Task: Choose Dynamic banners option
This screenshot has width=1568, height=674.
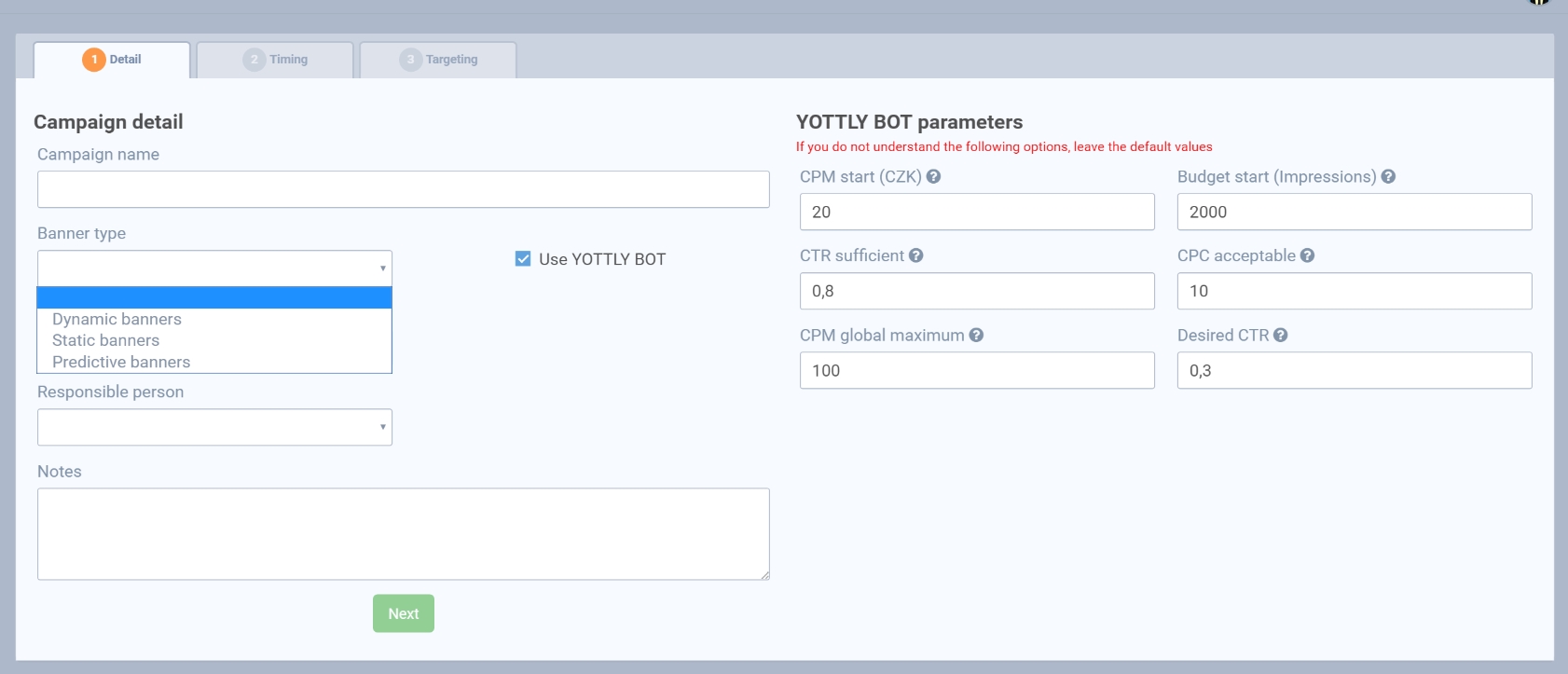Action: [x=214, y=319]
